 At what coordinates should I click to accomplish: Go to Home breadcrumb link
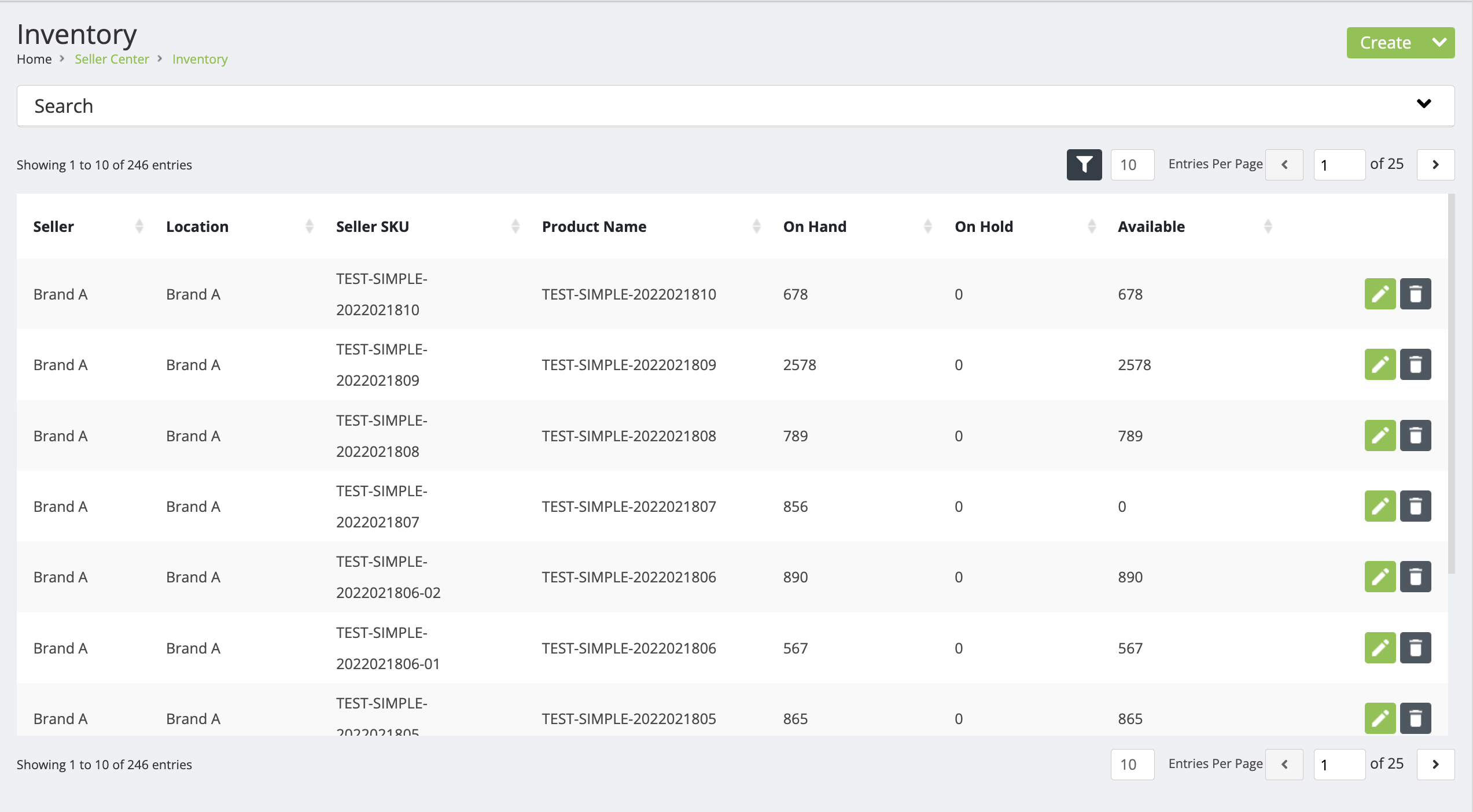pos(34,59)
